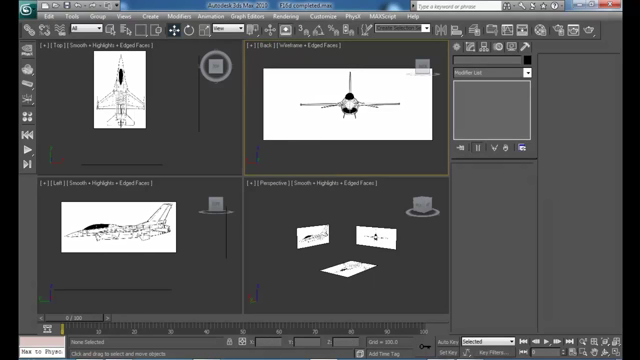Open Render Setup dialog
640x360 pixels.
pos(558,30)
